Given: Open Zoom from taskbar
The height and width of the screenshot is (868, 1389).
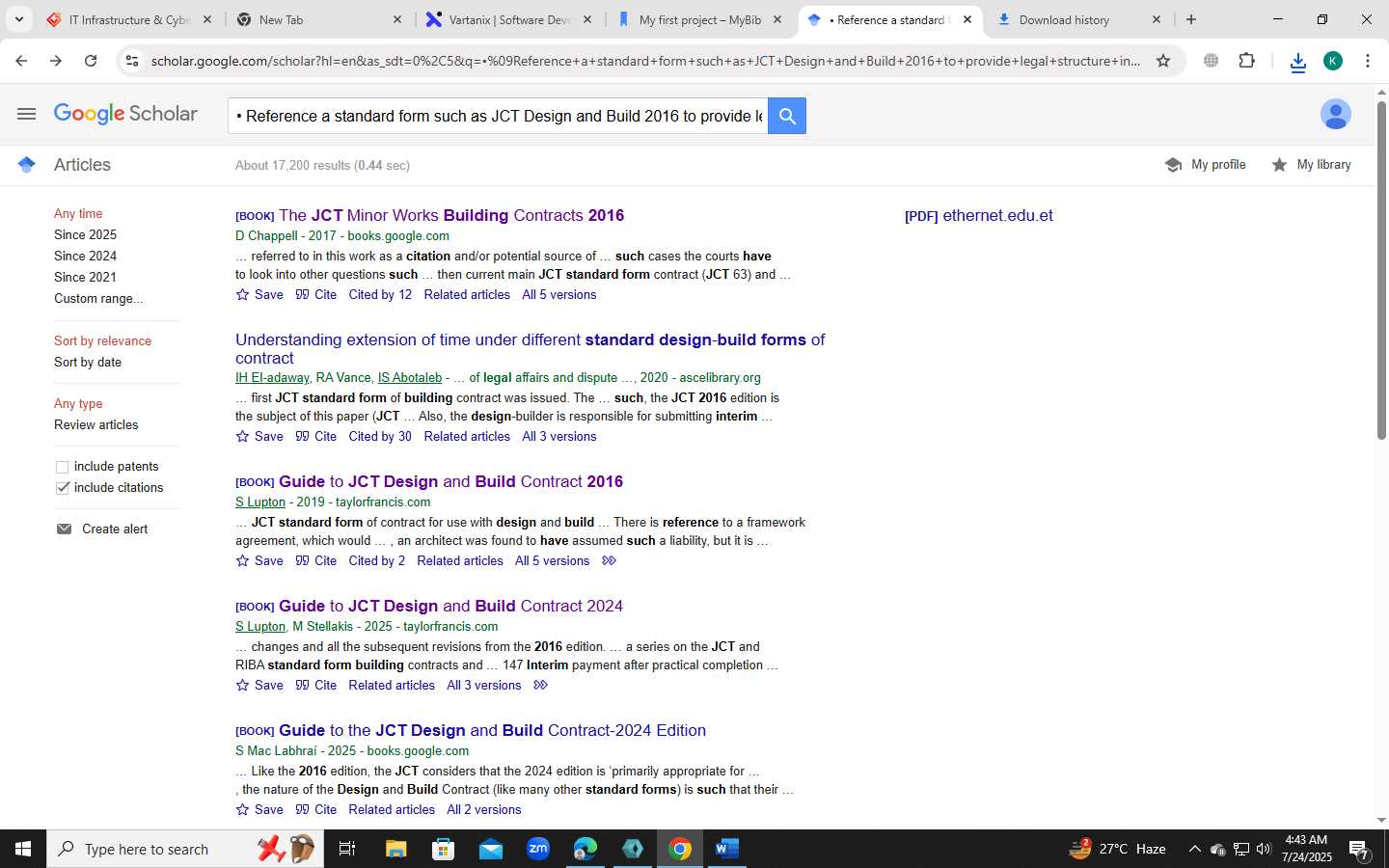Looking at the screenshot, I should click(x=537, y=849).
